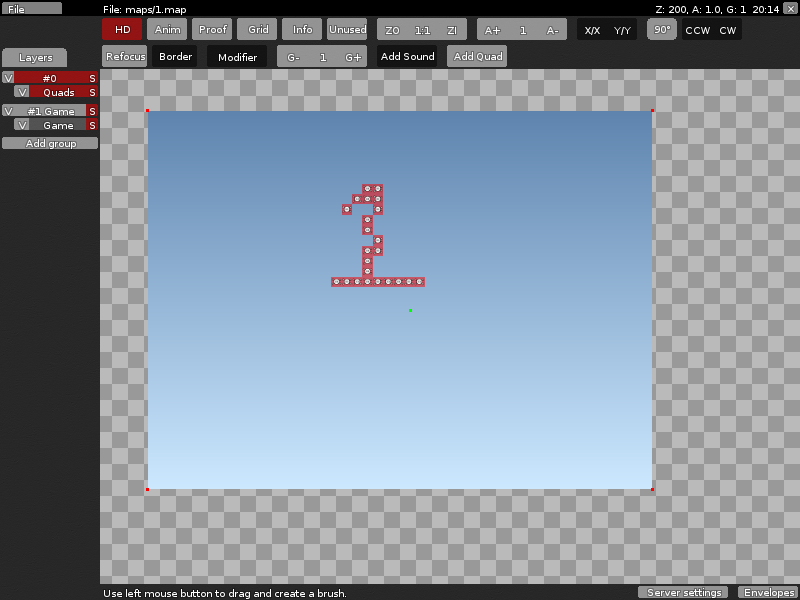Select the #1 Game group
The width and height of the screenshot is (800, 600).
pos(50,111)
